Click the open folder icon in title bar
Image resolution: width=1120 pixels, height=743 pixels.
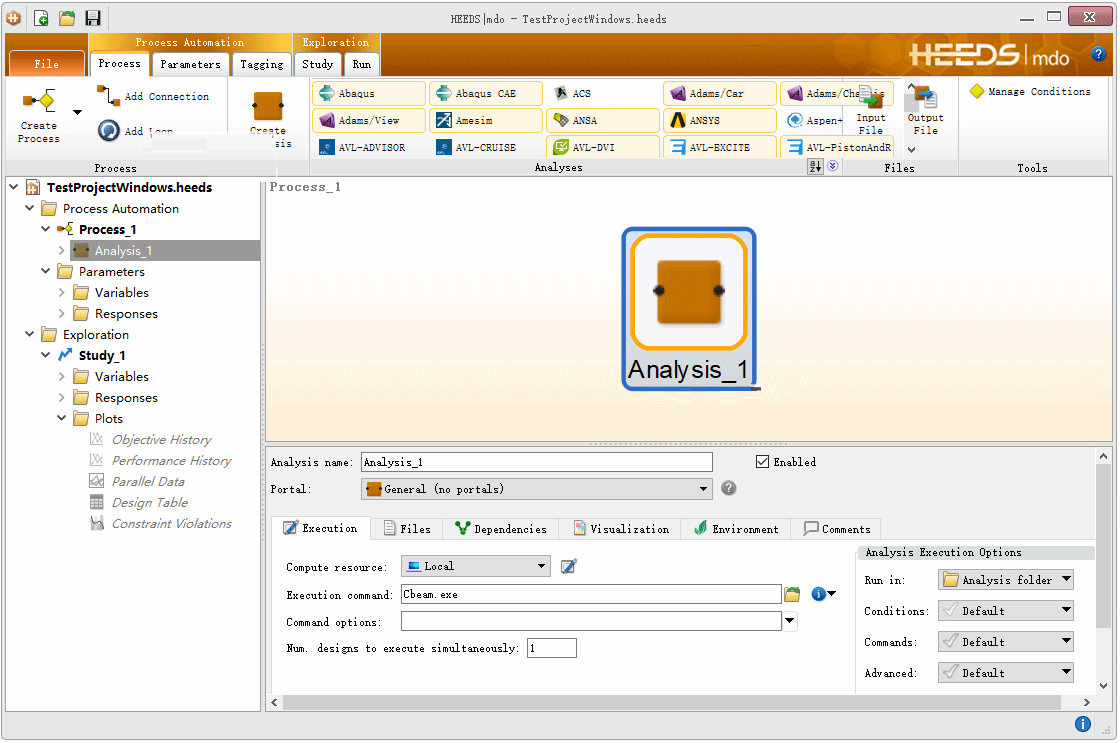point(67,18)
